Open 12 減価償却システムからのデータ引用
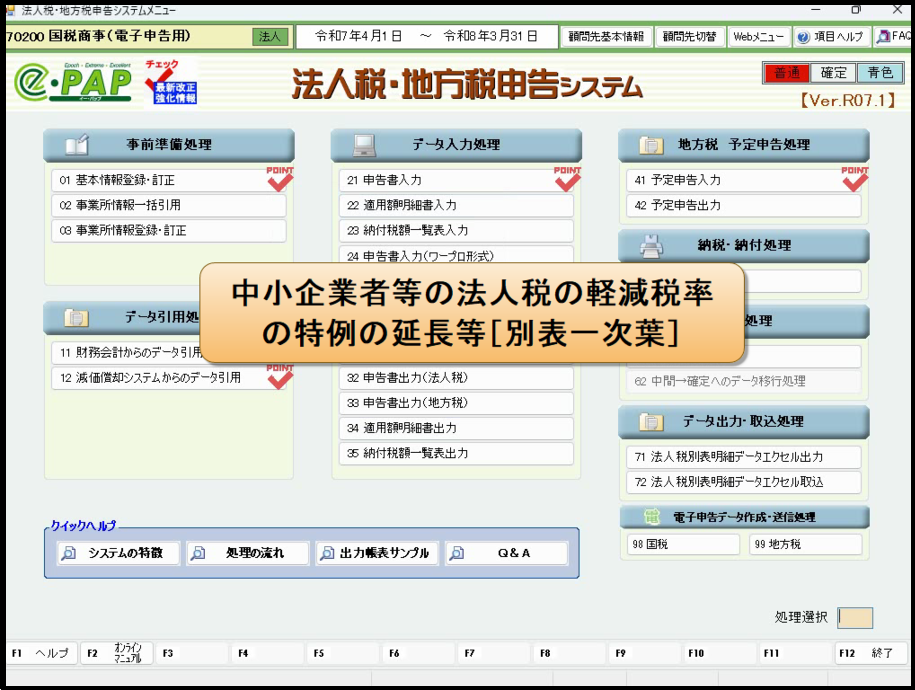 (169, 378)
